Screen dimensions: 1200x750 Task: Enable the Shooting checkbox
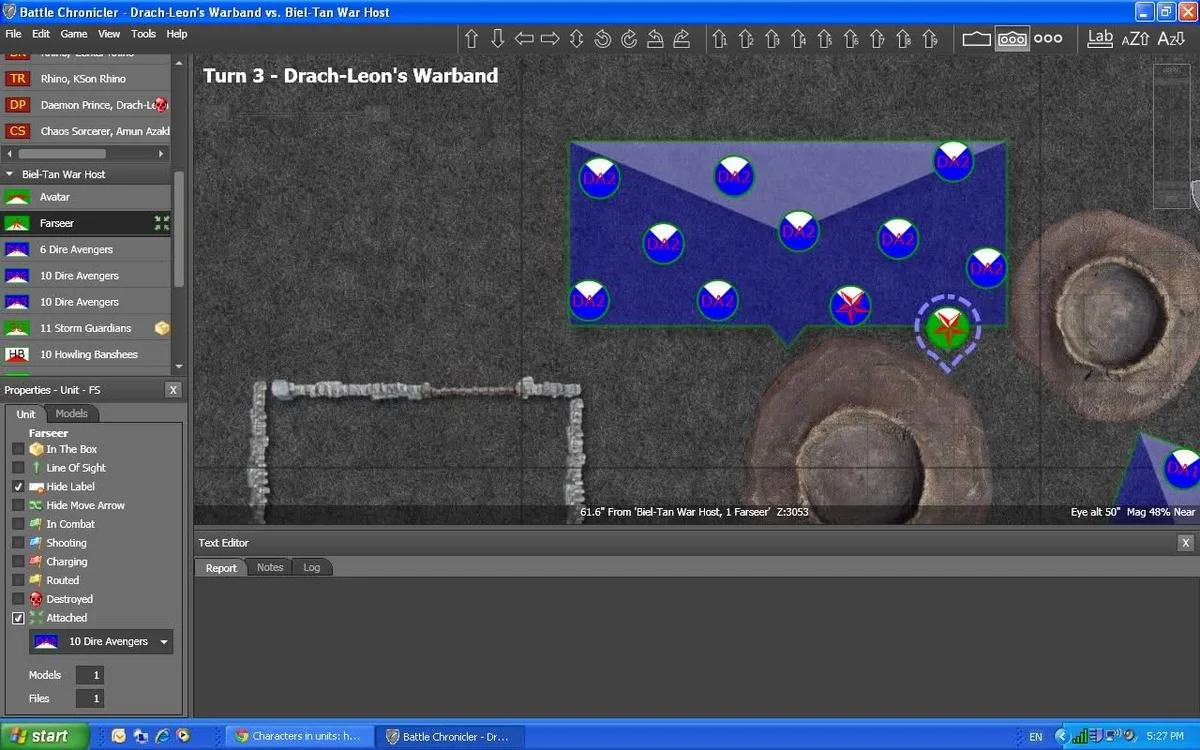coord(18,543)
